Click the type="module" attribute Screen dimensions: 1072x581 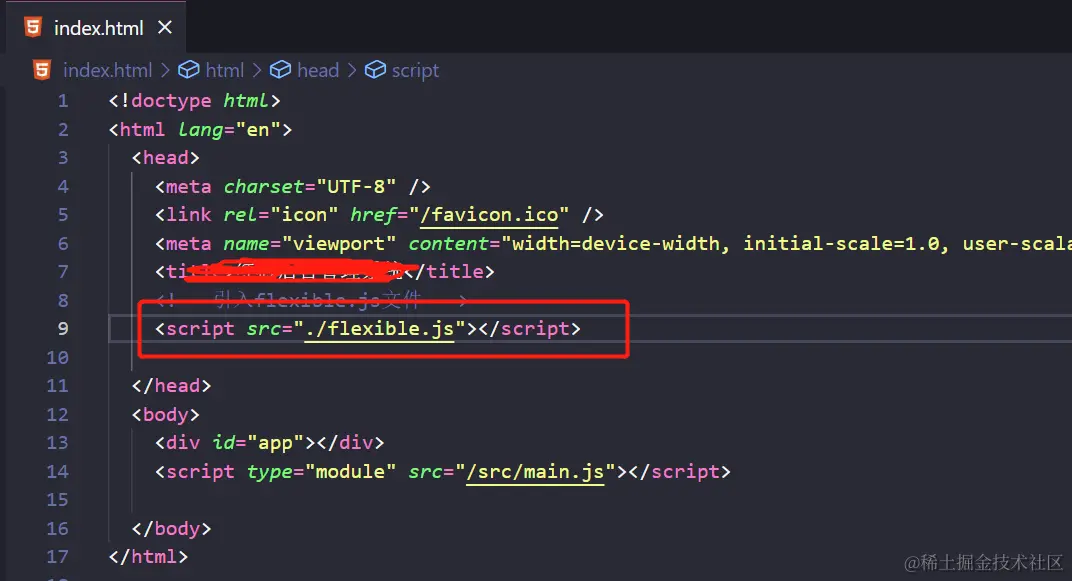[x=321, y=472]
